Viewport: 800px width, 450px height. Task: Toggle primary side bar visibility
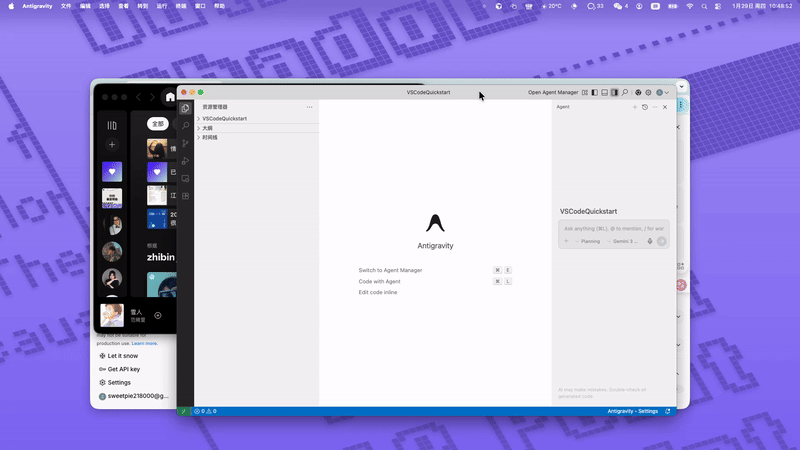pyautogui.click(x=594, y=92)
